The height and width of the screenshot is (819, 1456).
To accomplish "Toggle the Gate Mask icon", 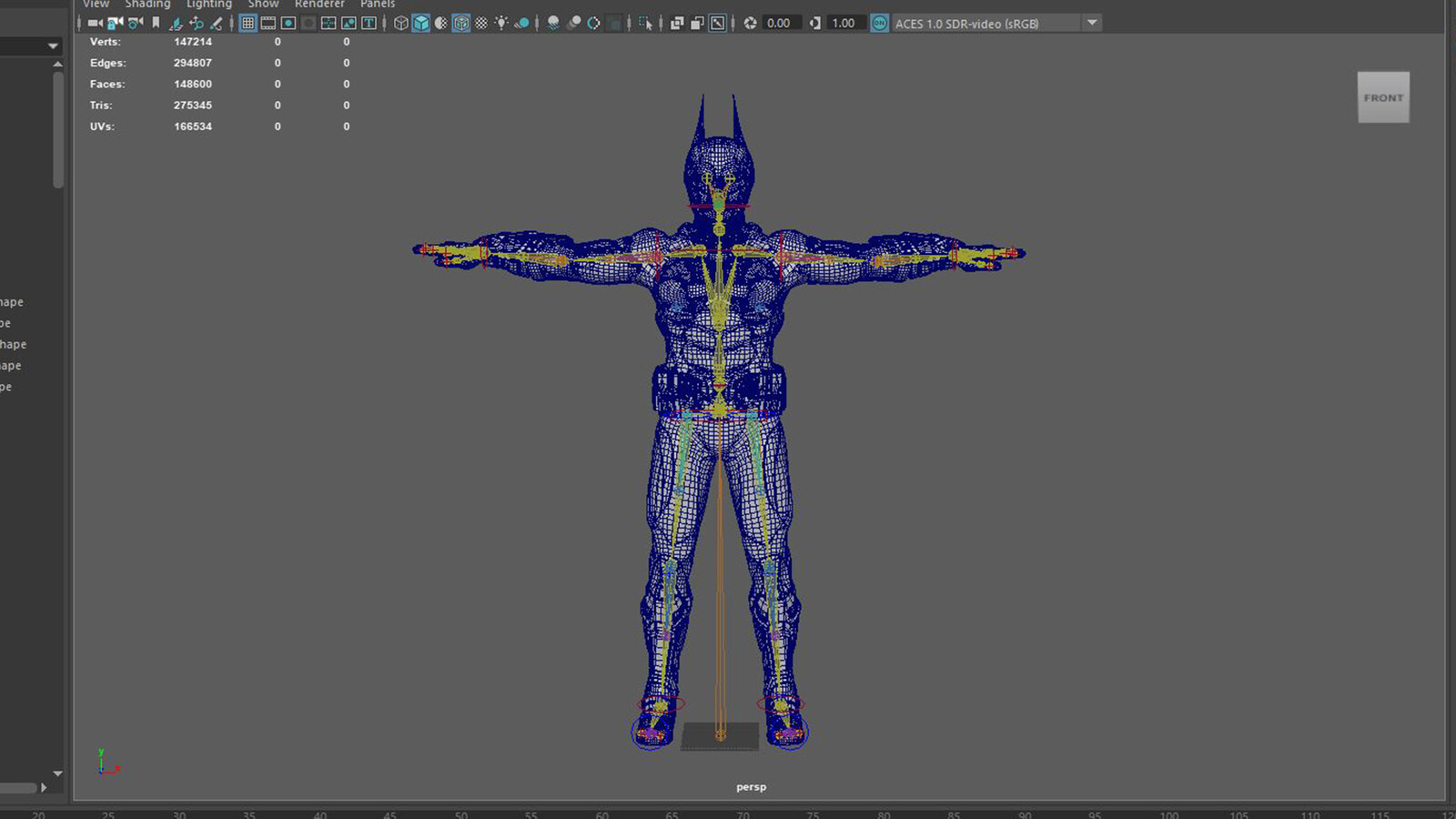I will coord(308,24).
